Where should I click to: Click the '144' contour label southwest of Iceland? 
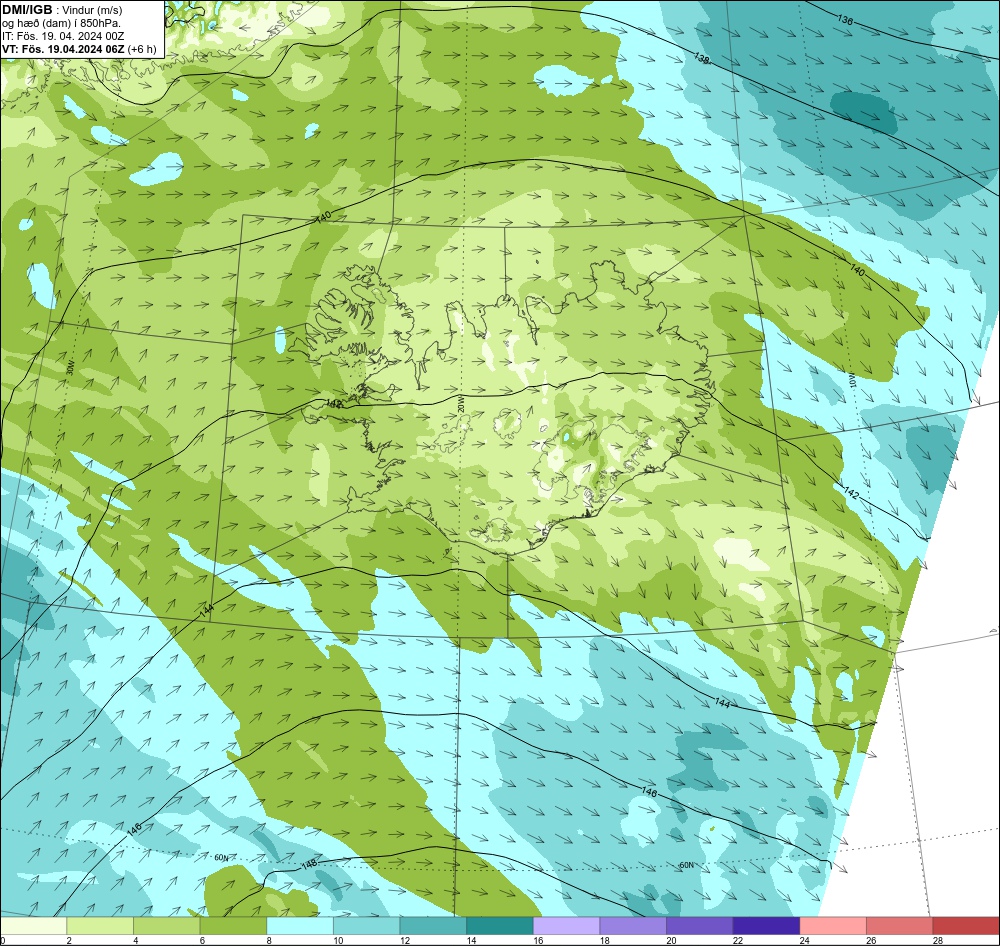click(205, 610)
